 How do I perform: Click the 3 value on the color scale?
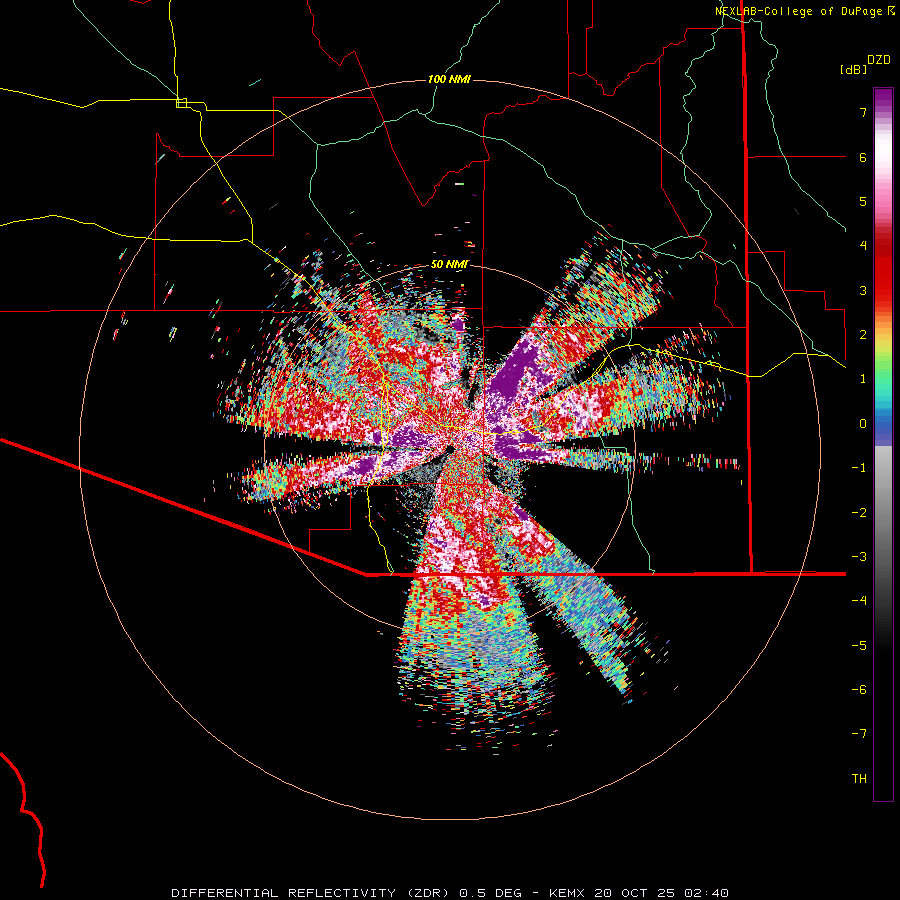(x=863, y=290)
